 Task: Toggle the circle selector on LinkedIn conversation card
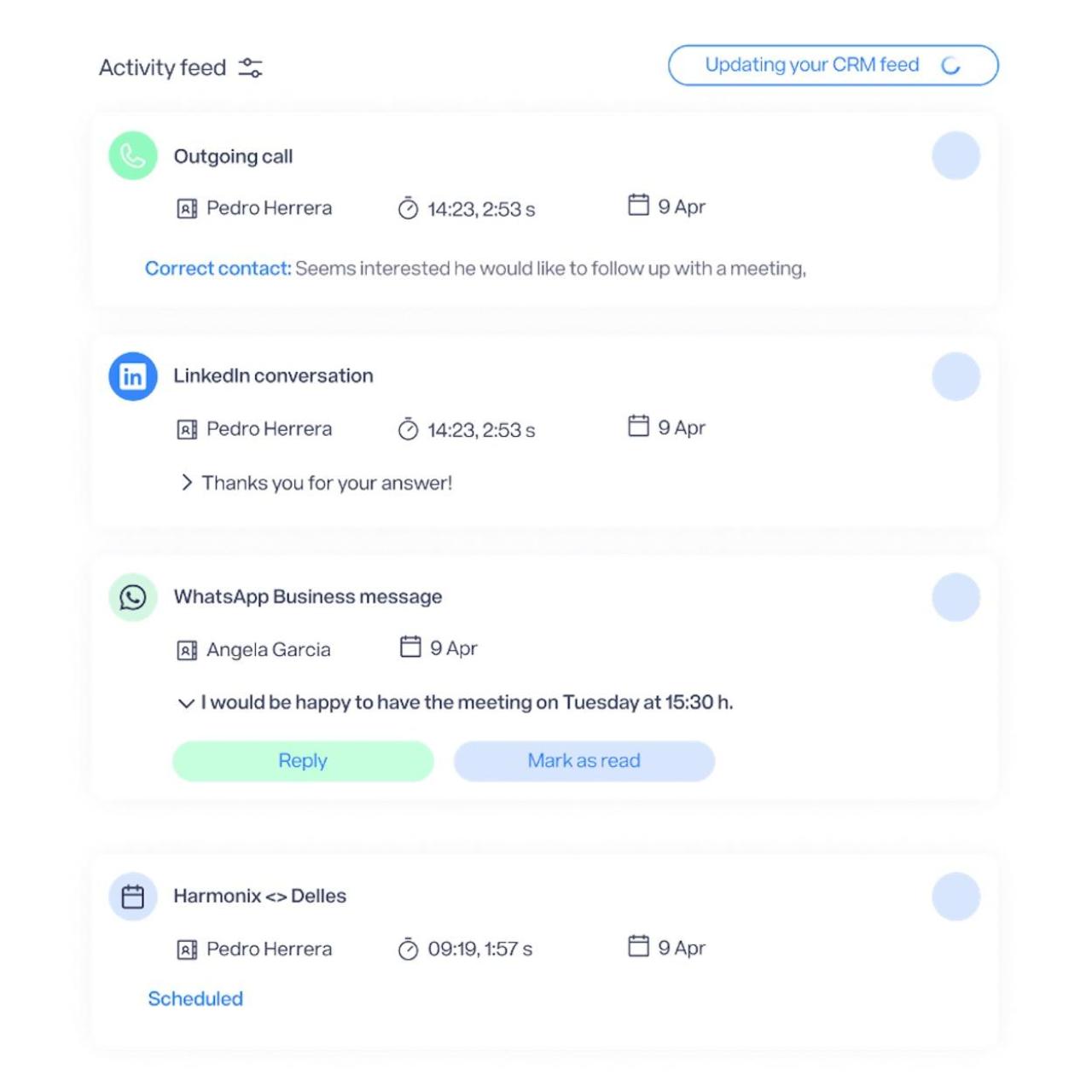click(x=955, y=376)
